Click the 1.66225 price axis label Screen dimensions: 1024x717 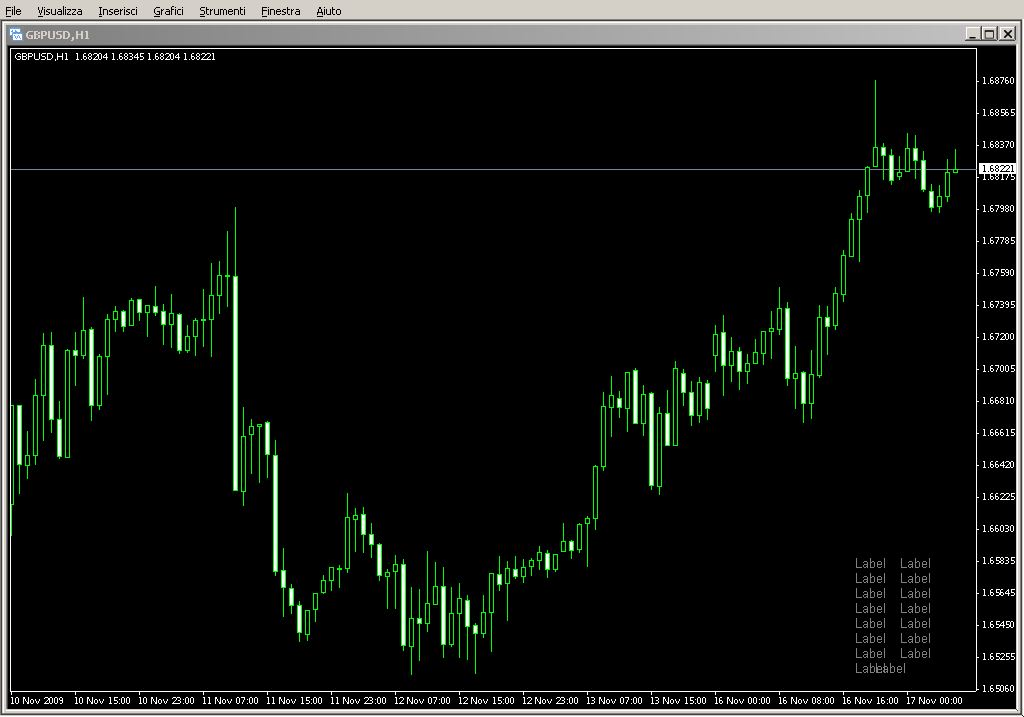pyautogui.click(x=999, y=497)
